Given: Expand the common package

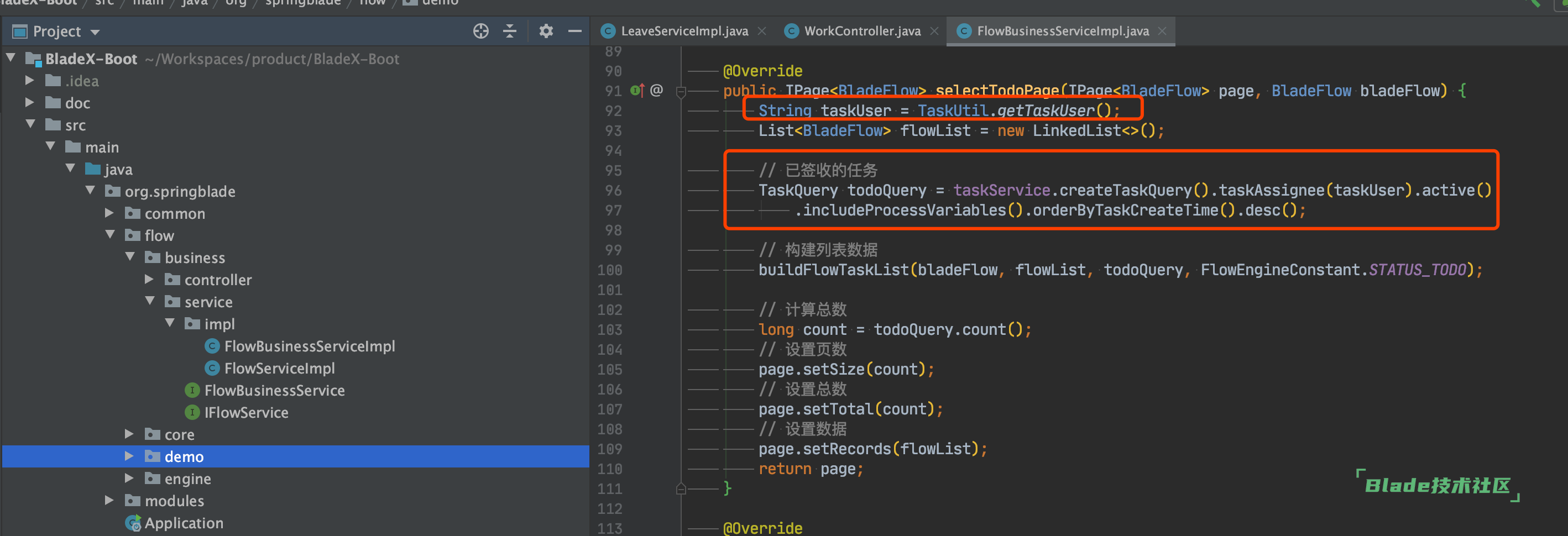Looking at the screenshot, I should click(109, 213).
